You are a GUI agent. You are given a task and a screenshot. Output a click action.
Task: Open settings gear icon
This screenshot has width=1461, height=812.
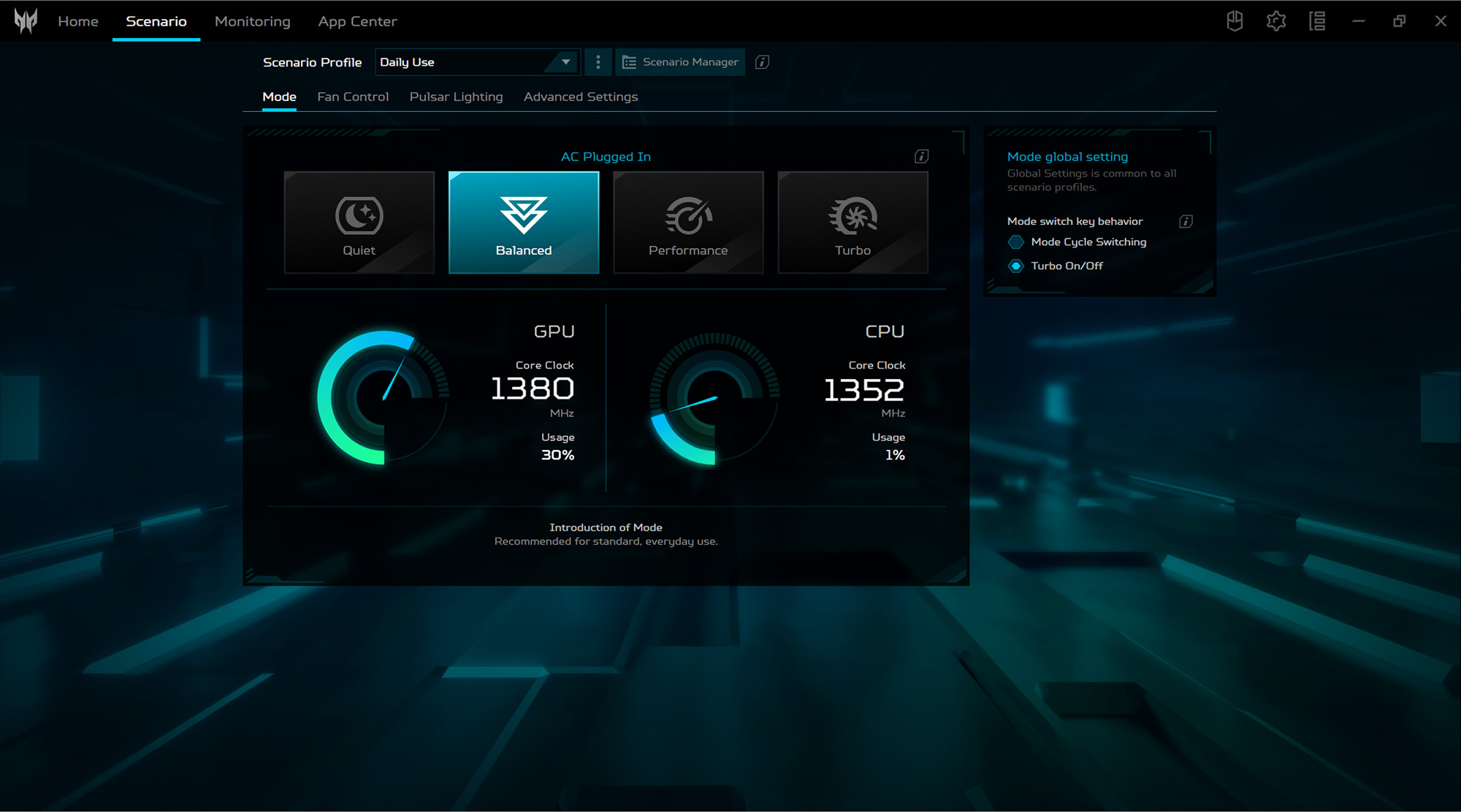[x=1276, y=21]
